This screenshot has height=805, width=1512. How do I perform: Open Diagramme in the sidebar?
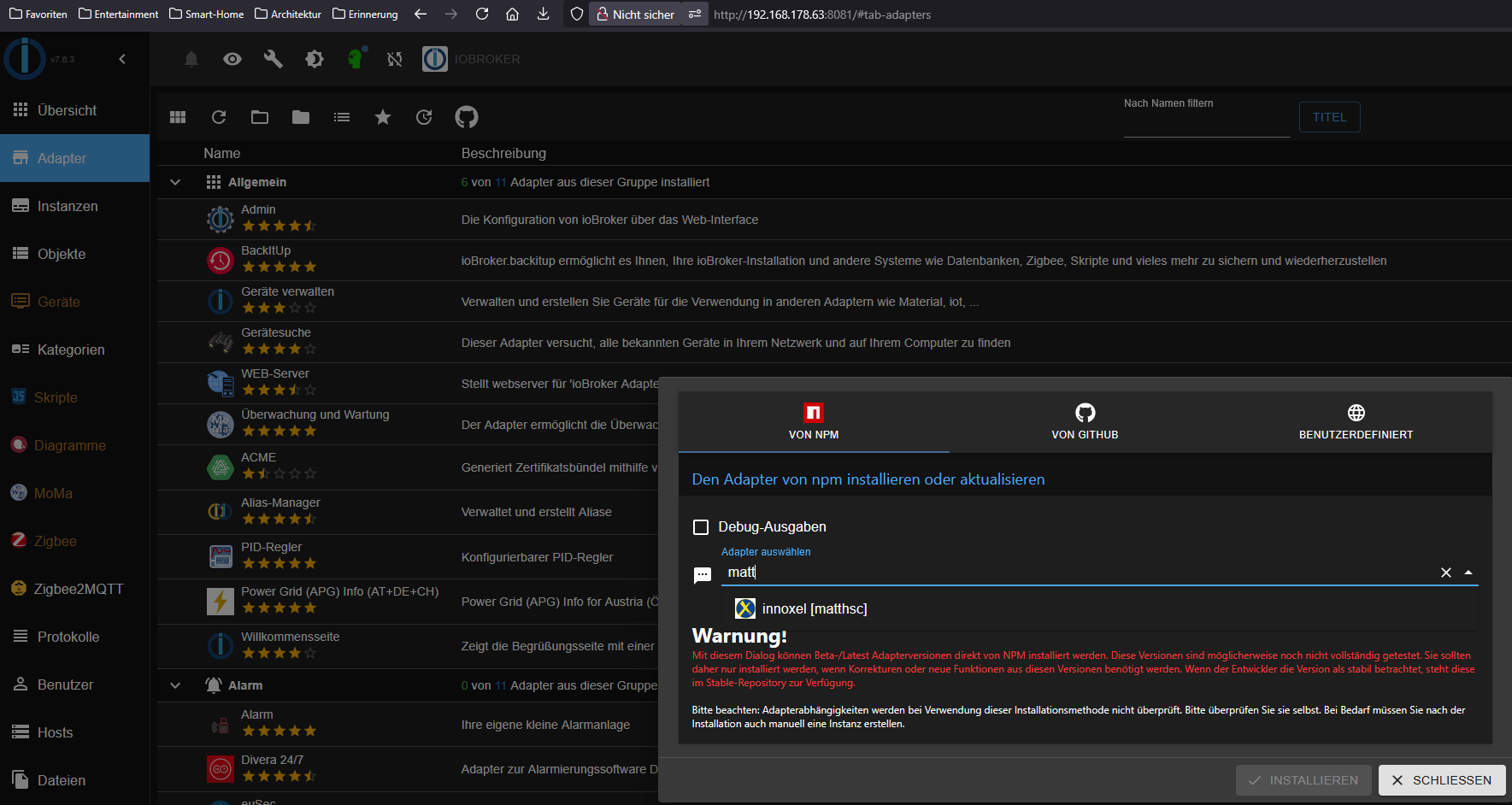pos(74,445)
